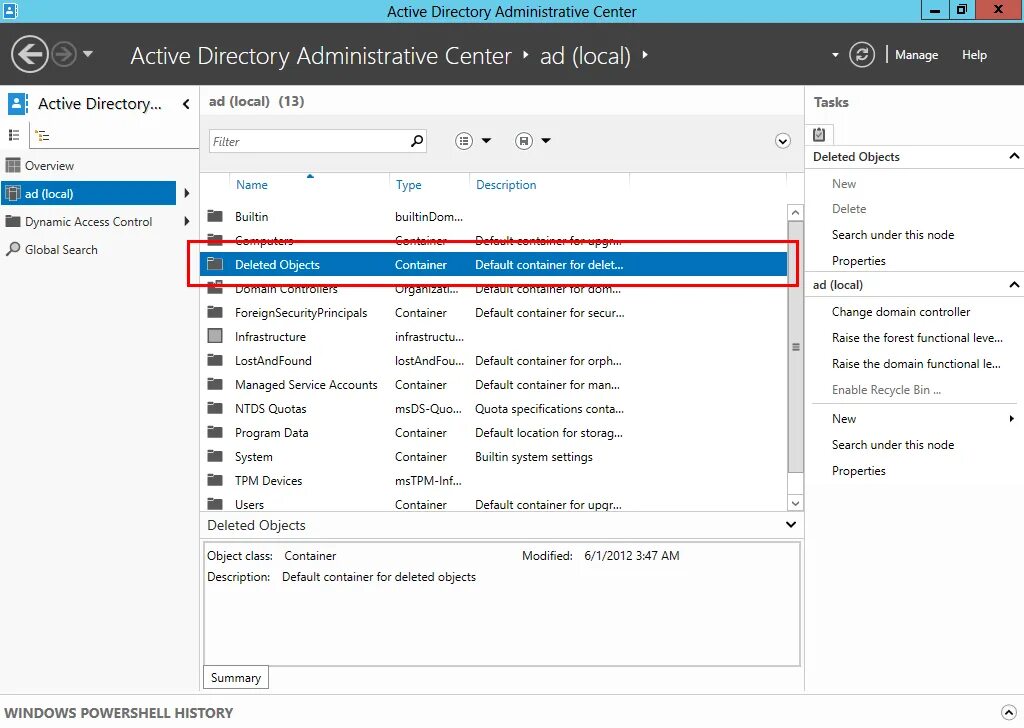Click Search under this node under Deleted Objects
This screenshot has height=728, width=1024.
[x=893, y=235]
